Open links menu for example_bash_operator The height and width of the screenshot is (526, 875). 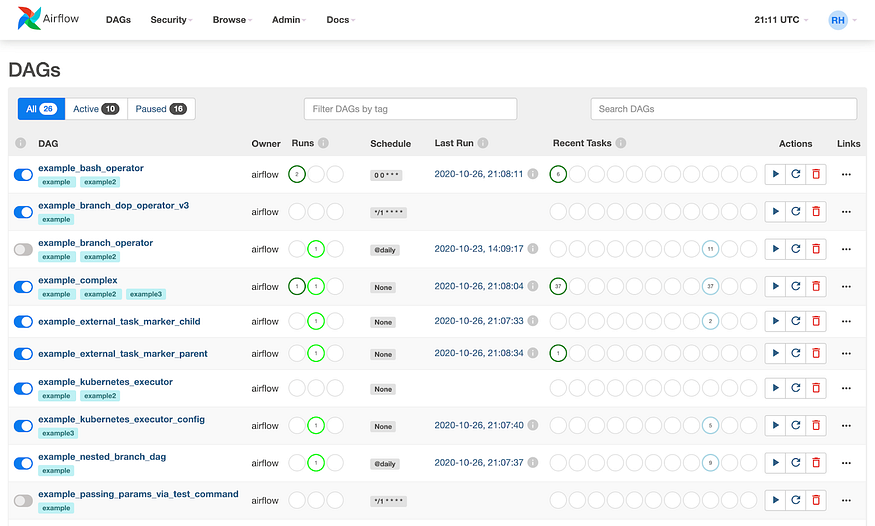click(x=846, y=174)
